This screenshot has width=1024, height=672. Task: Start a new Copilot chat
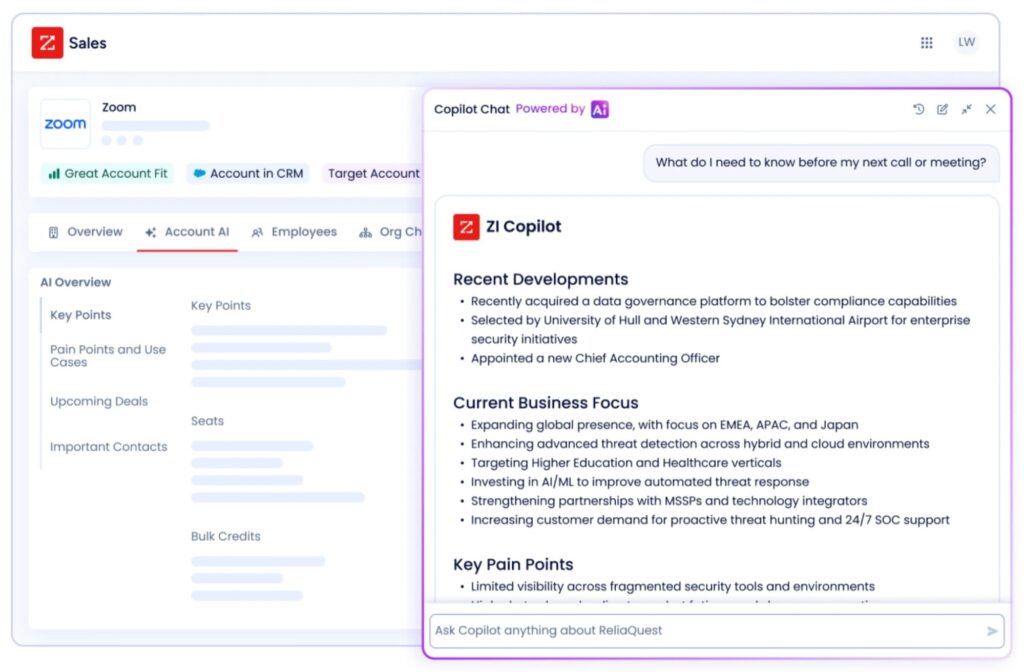point(942,109)
